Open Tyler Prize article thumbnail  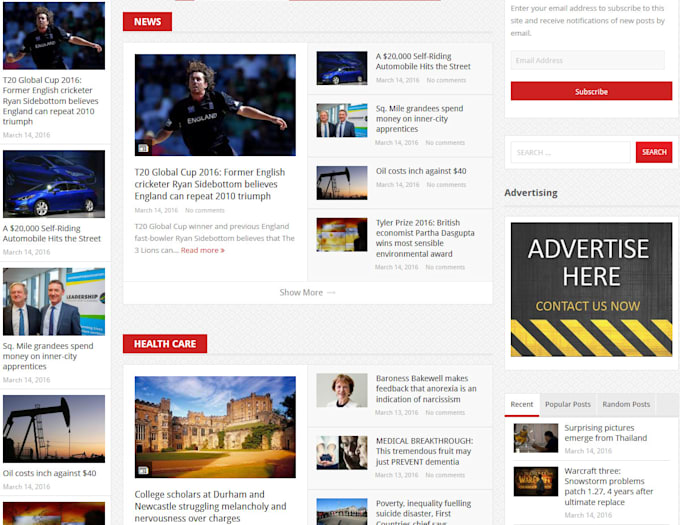[342, 235]
